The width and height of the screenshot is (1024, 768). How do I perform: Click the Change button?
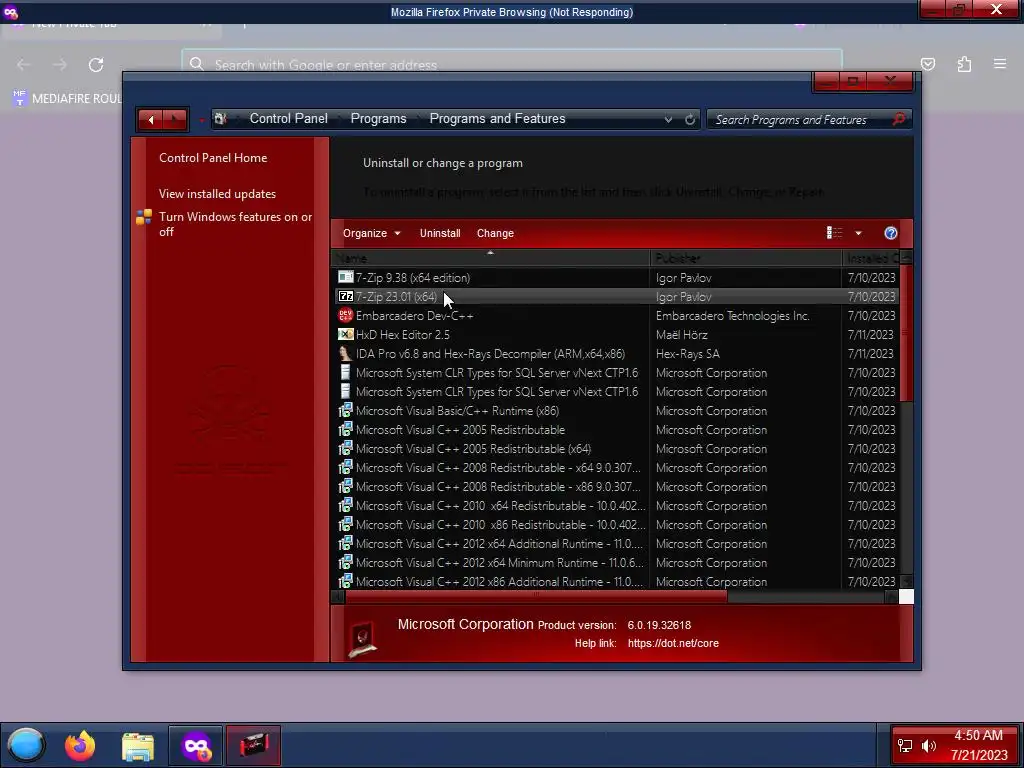pos(495,233)
